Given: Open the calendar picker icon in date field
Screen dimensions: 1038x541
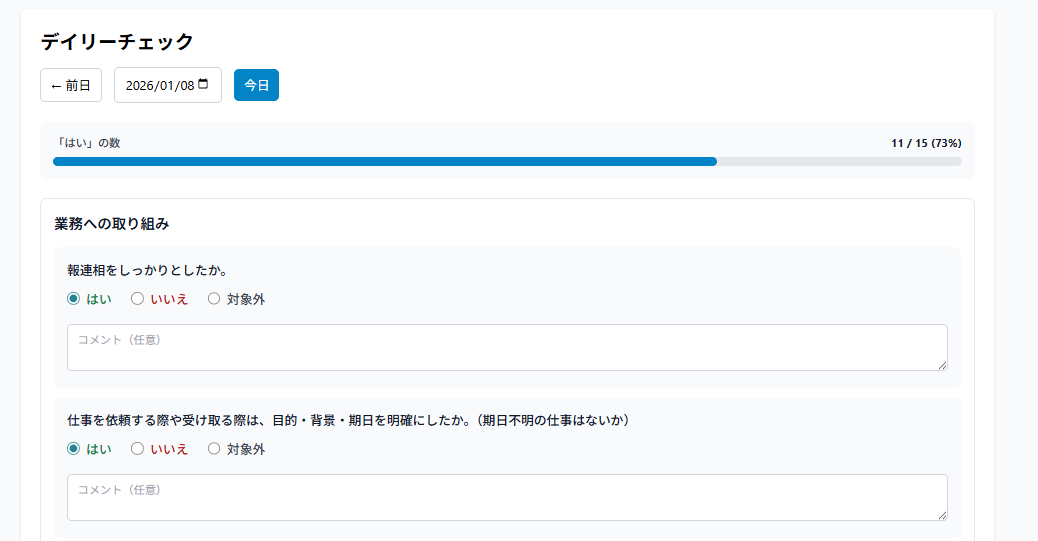Looking at the screenshot, I should coord(204,85).
